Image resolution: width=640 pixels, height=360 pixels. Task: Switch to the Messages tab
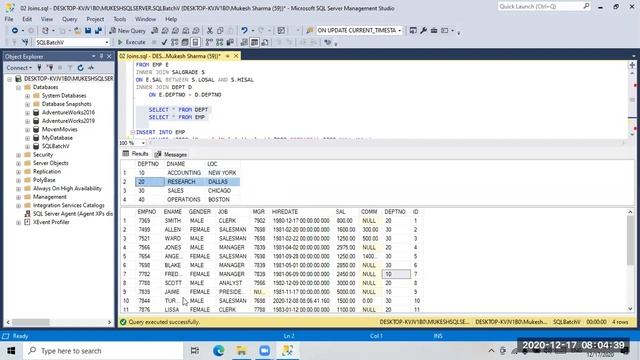click(171, 154)
